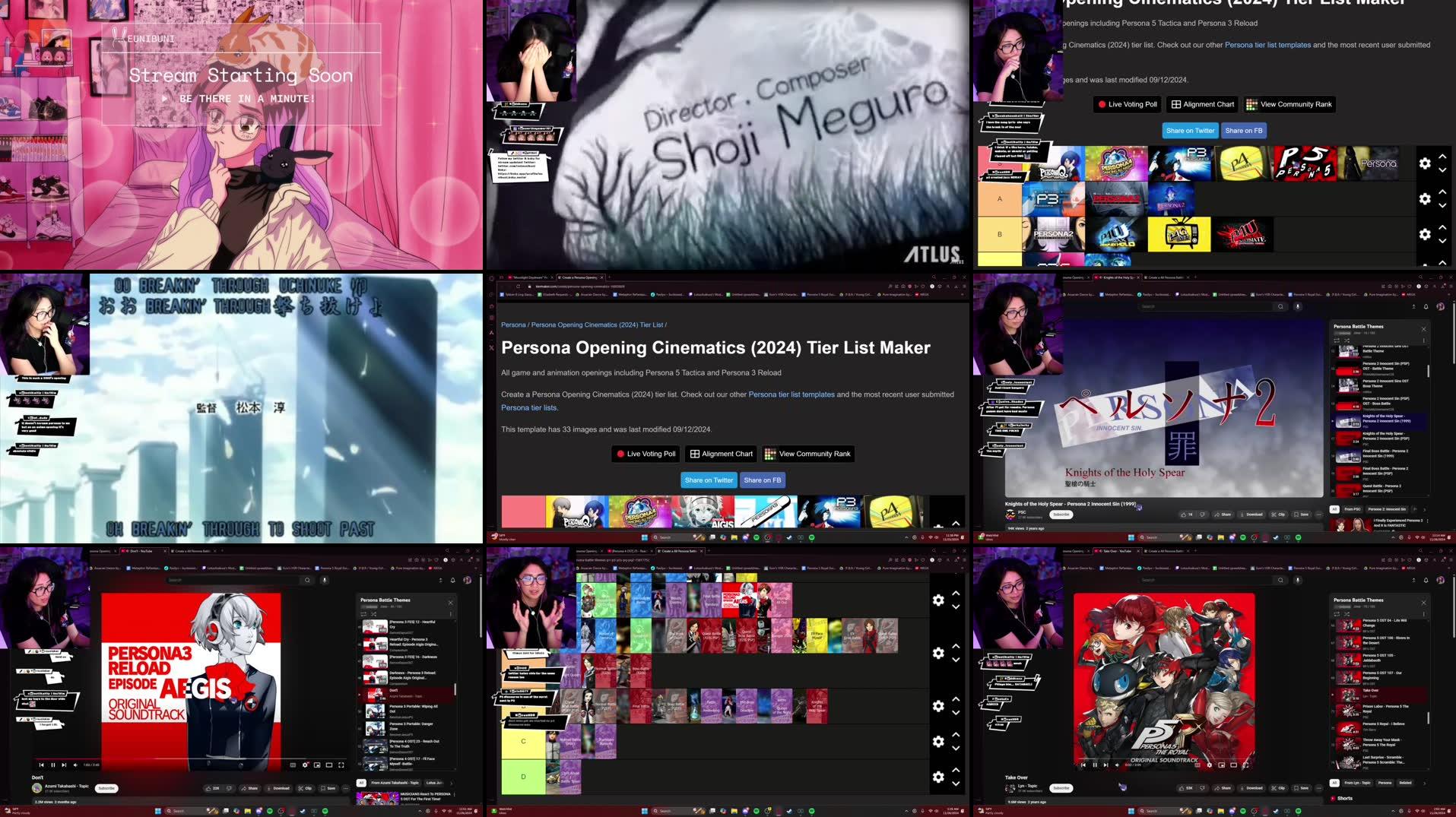
Task: Open "Persona tier list templates" link, center page
Action: point(791,394)
